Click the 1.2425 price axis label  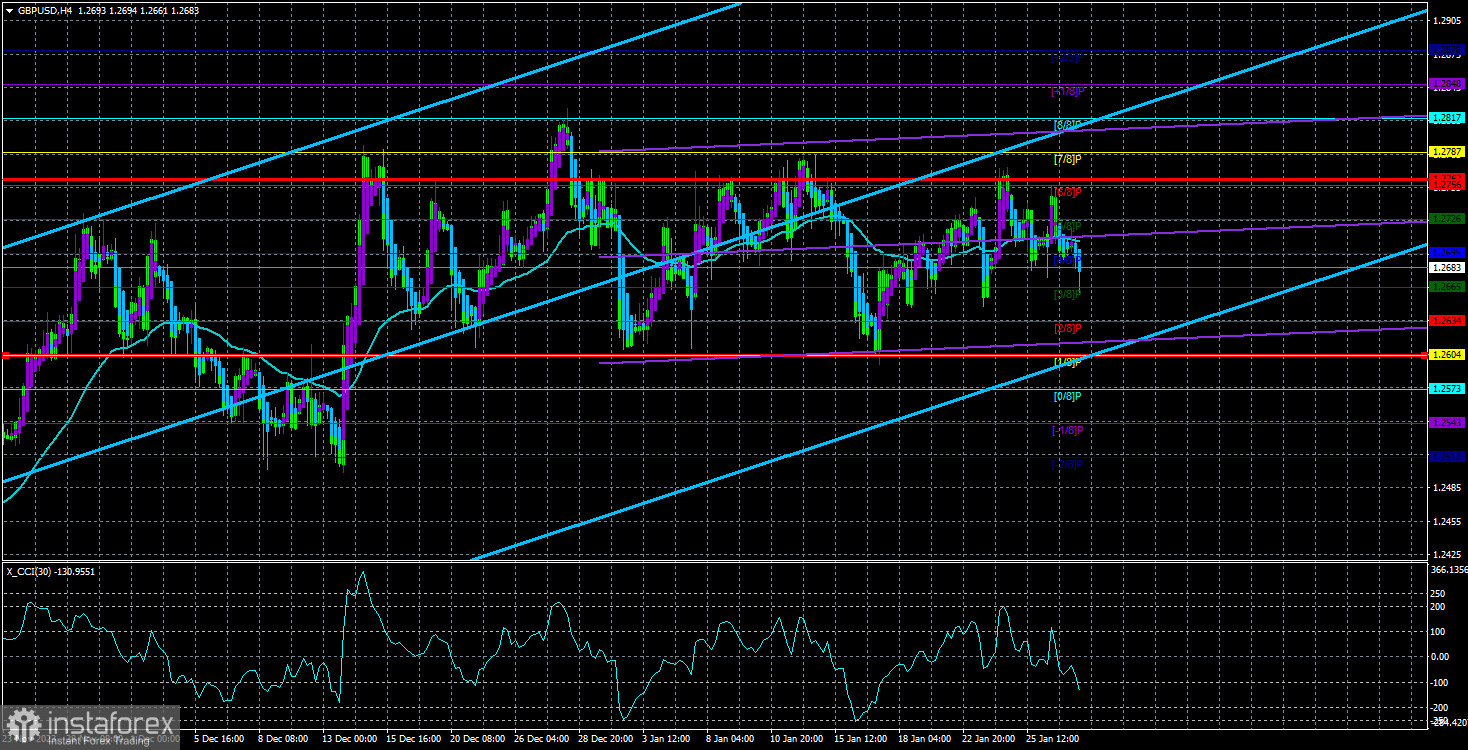point(1447,553)
